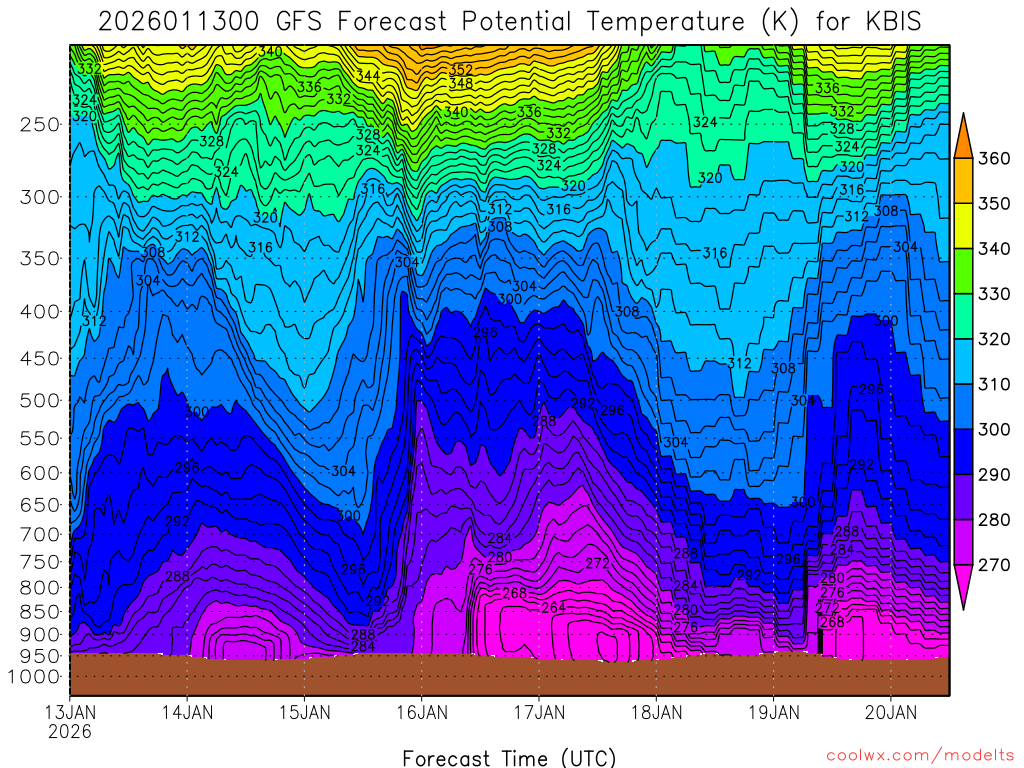Select the 250 pressure level label

[40, 124]
